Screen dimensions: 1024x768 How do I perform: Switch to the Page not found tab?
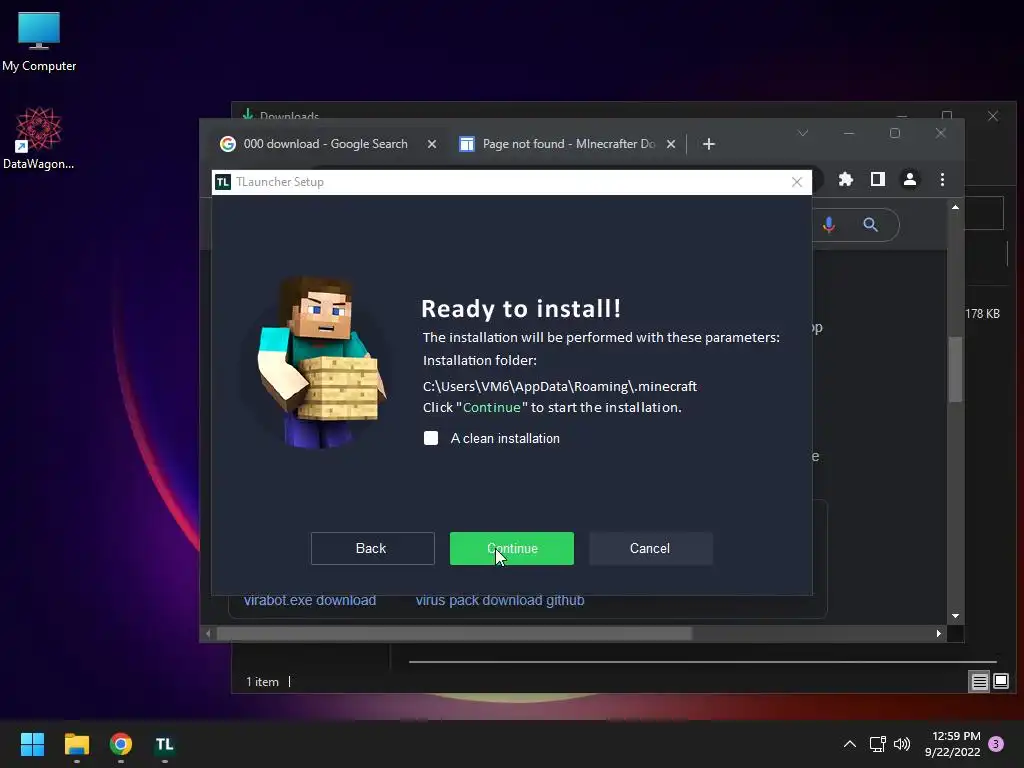pyautogui.click(x=568, y=144)
